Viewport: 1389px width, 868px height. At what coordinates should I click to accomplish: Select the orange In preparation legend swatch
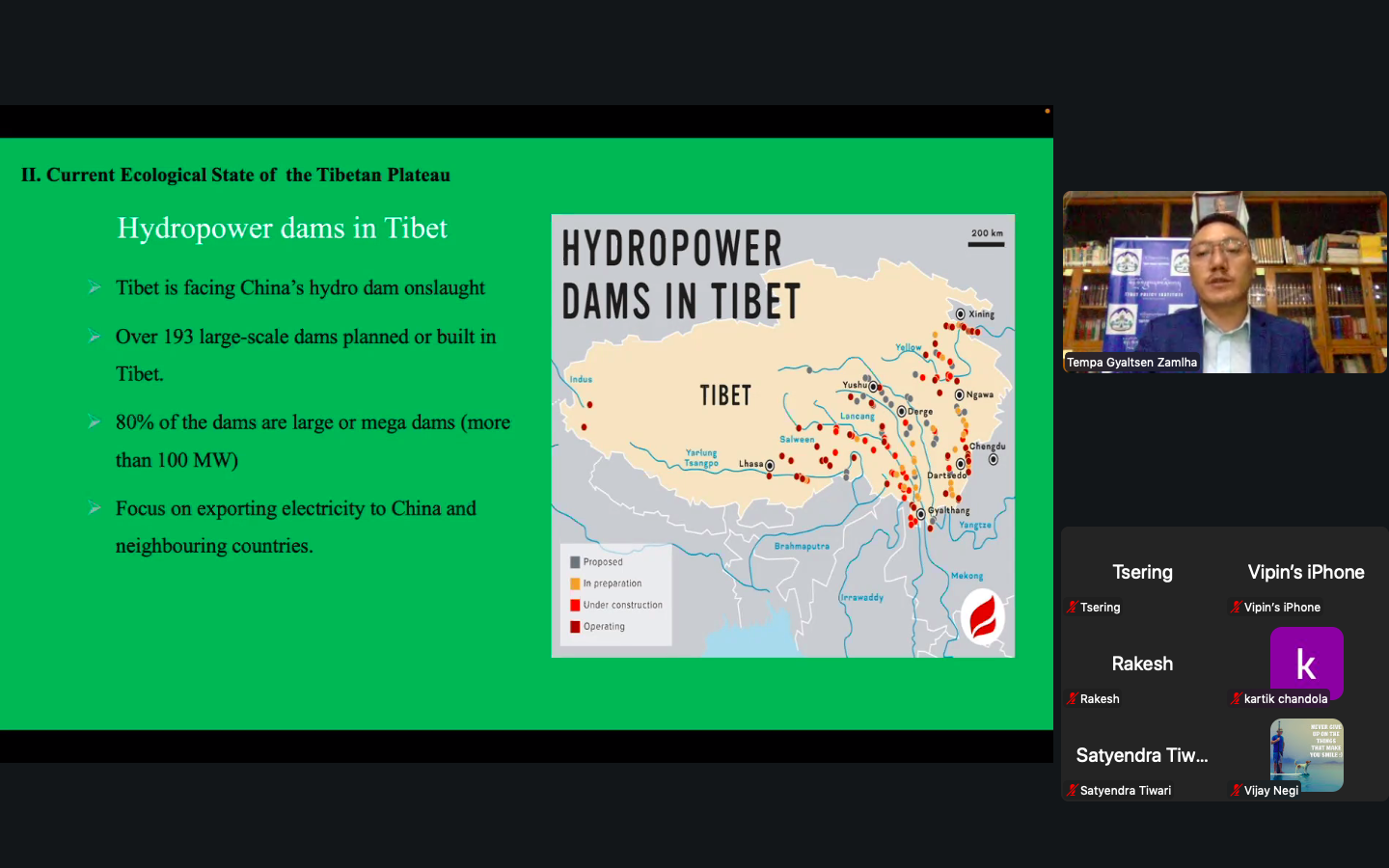point(575,583)
